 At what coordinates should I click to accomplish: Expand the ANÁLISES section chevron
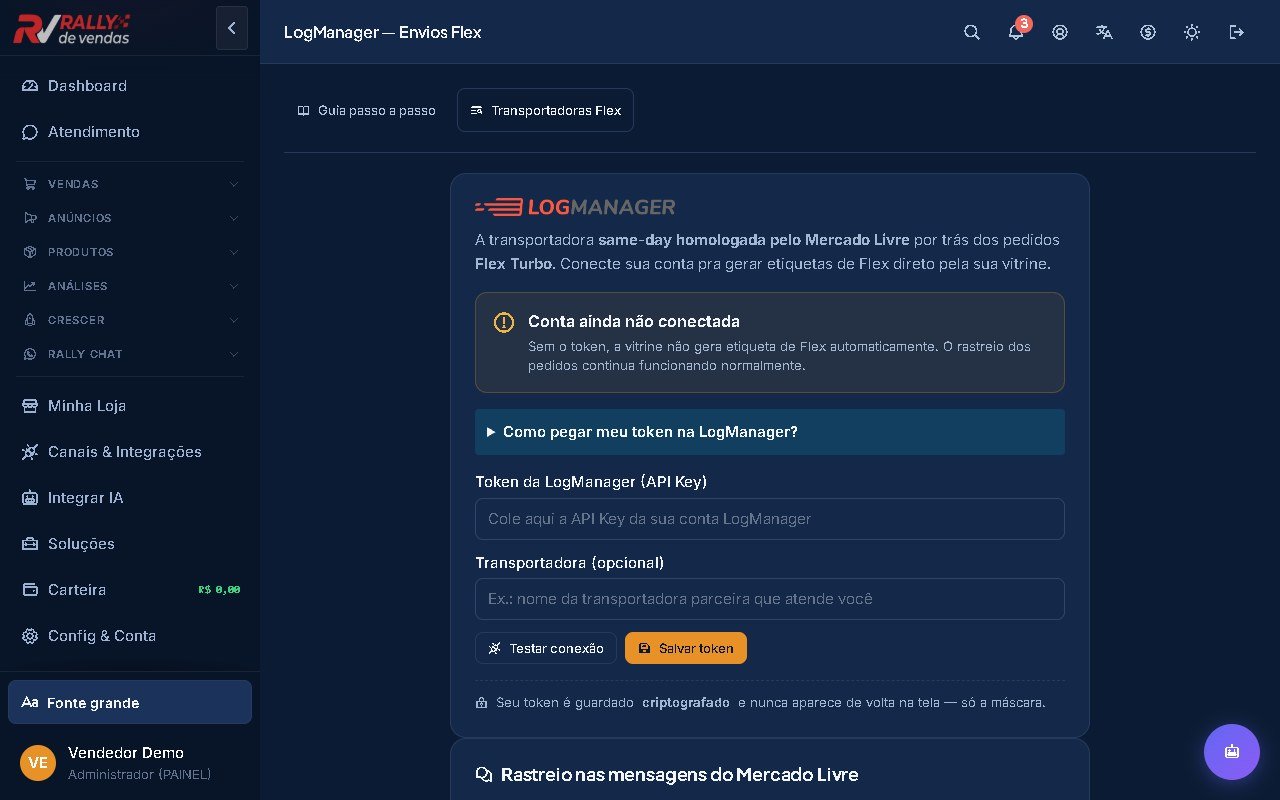234,286
